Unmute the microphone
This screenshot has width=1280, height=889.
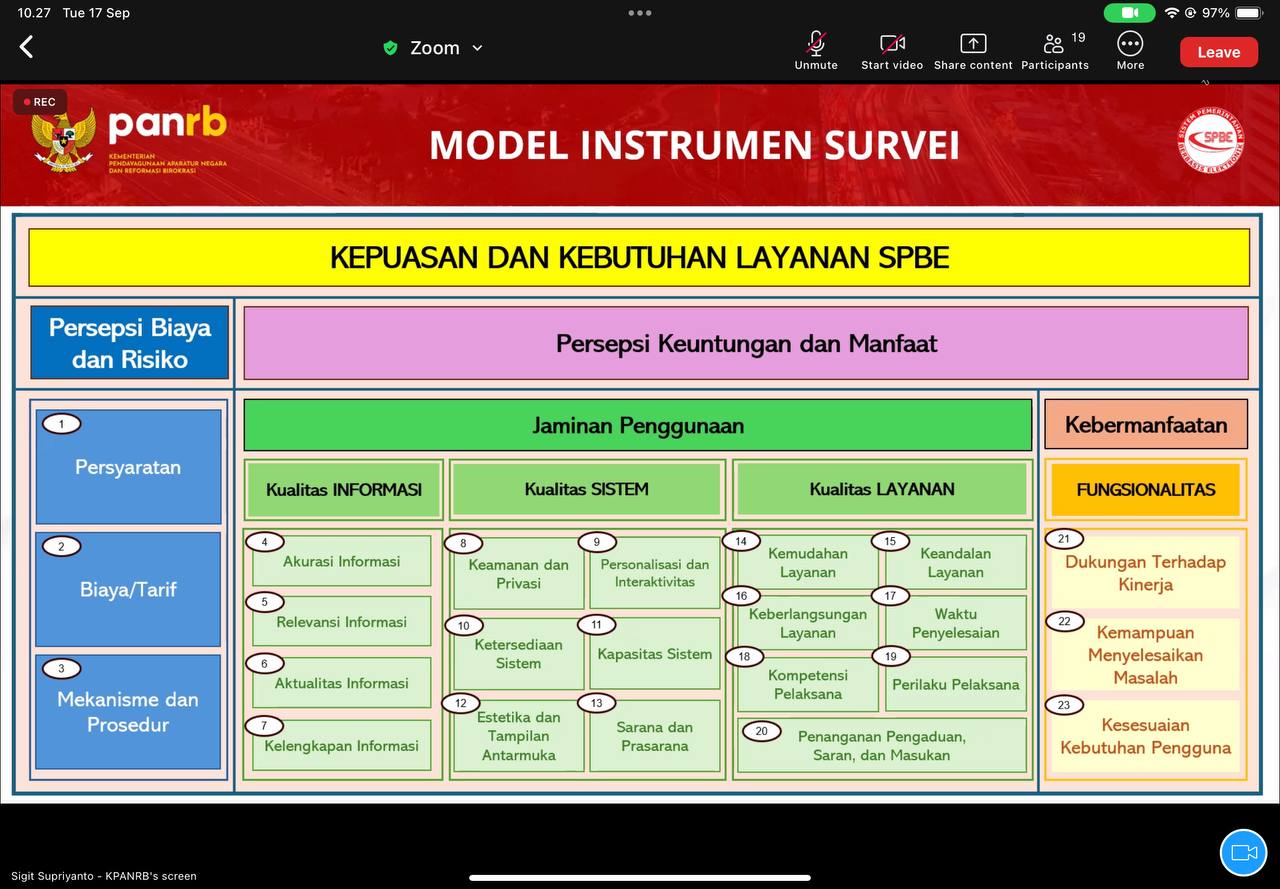(x=816, y=50)
